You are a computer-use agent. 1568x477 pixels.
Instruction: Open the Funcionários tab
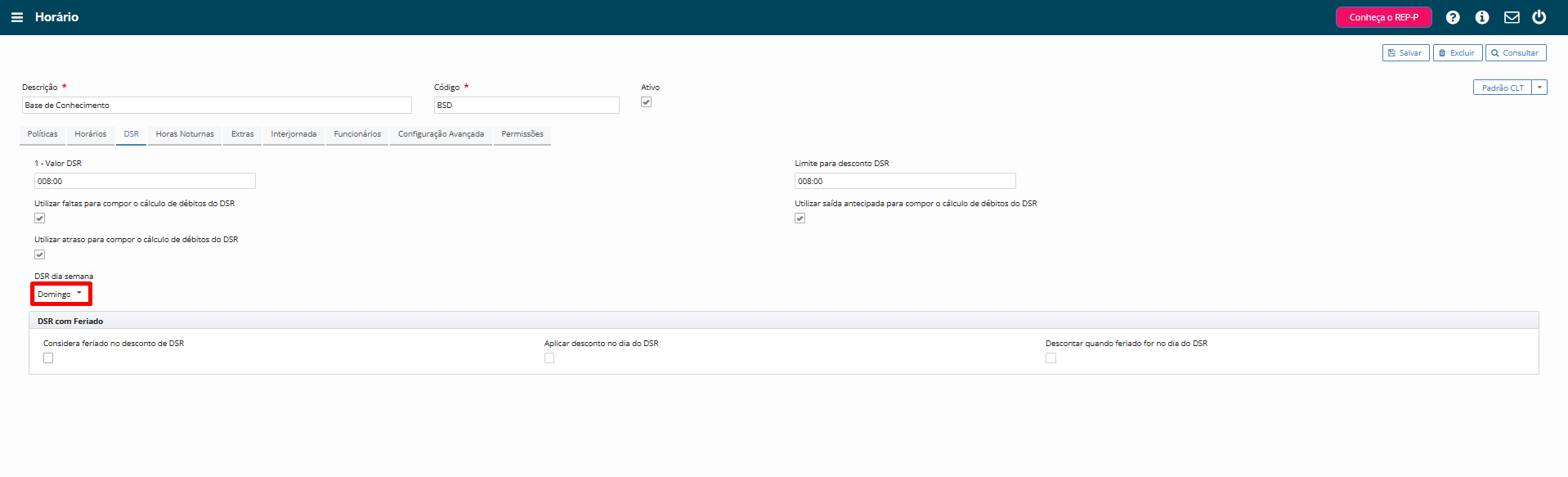357,134
